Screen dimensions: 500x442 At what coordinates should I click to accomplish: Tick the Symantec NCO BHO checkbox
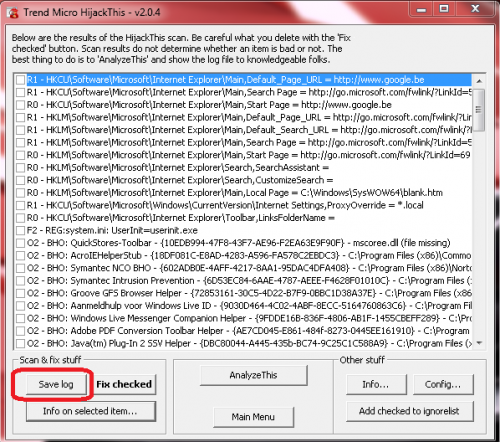coord(21,268)
